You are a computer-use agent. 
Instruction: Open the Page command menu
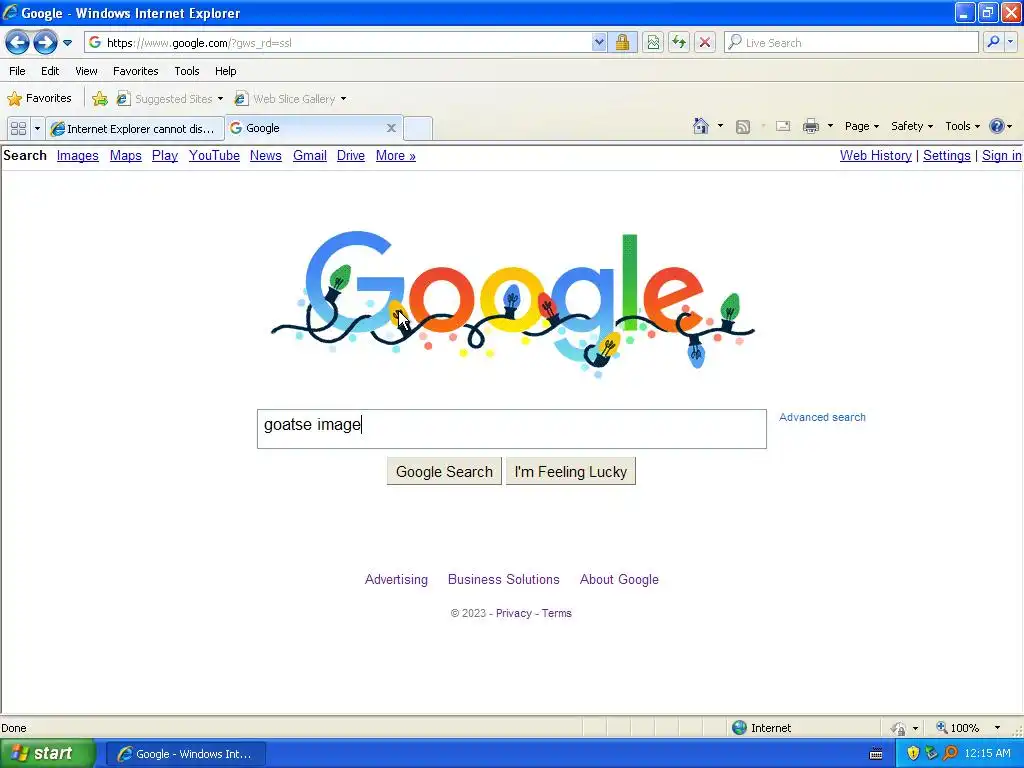click(861, 126)
